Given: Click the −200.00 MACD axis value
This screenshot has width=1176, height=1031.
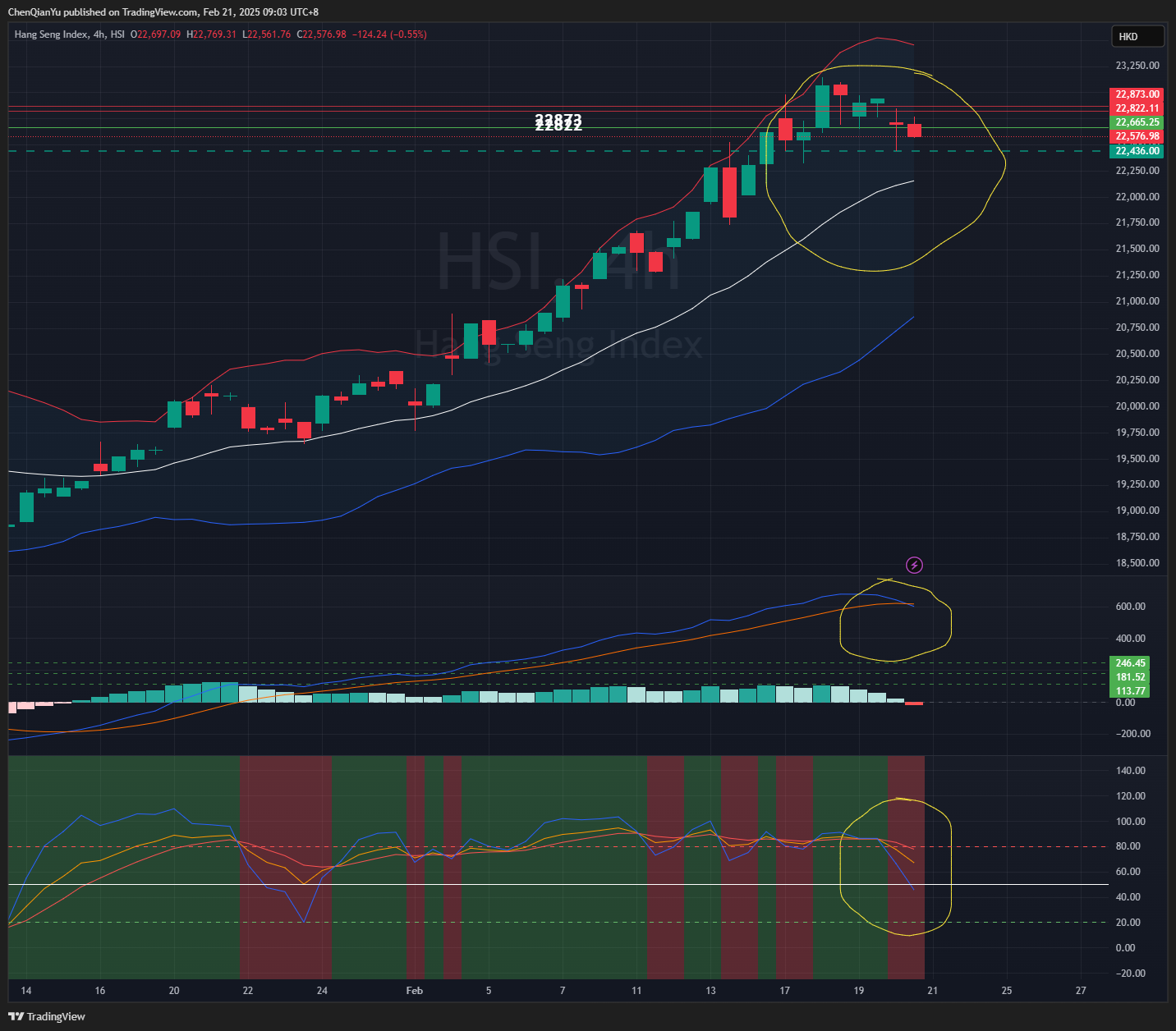Looking at the screenshot, I should tap(1133, 734).
